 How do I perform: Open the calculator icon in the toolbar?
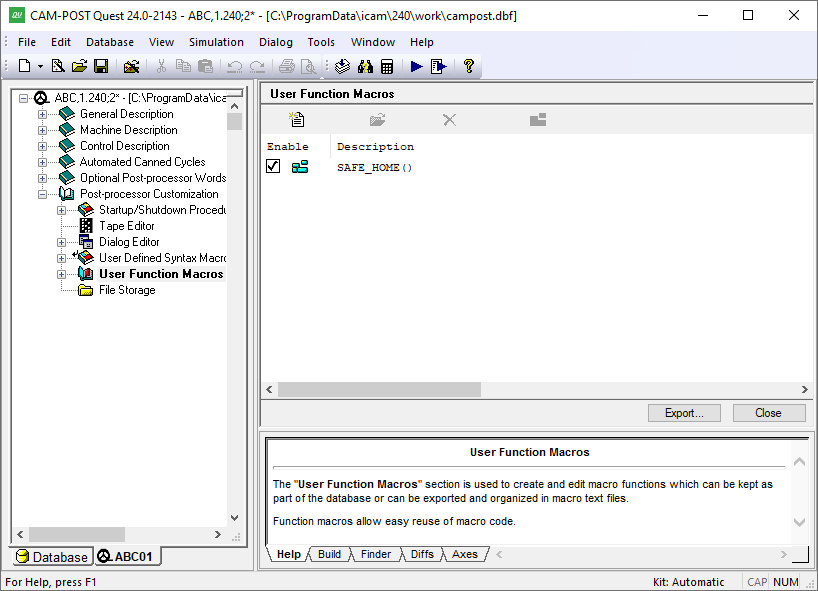pyautogui.click(x=387, y=66)
